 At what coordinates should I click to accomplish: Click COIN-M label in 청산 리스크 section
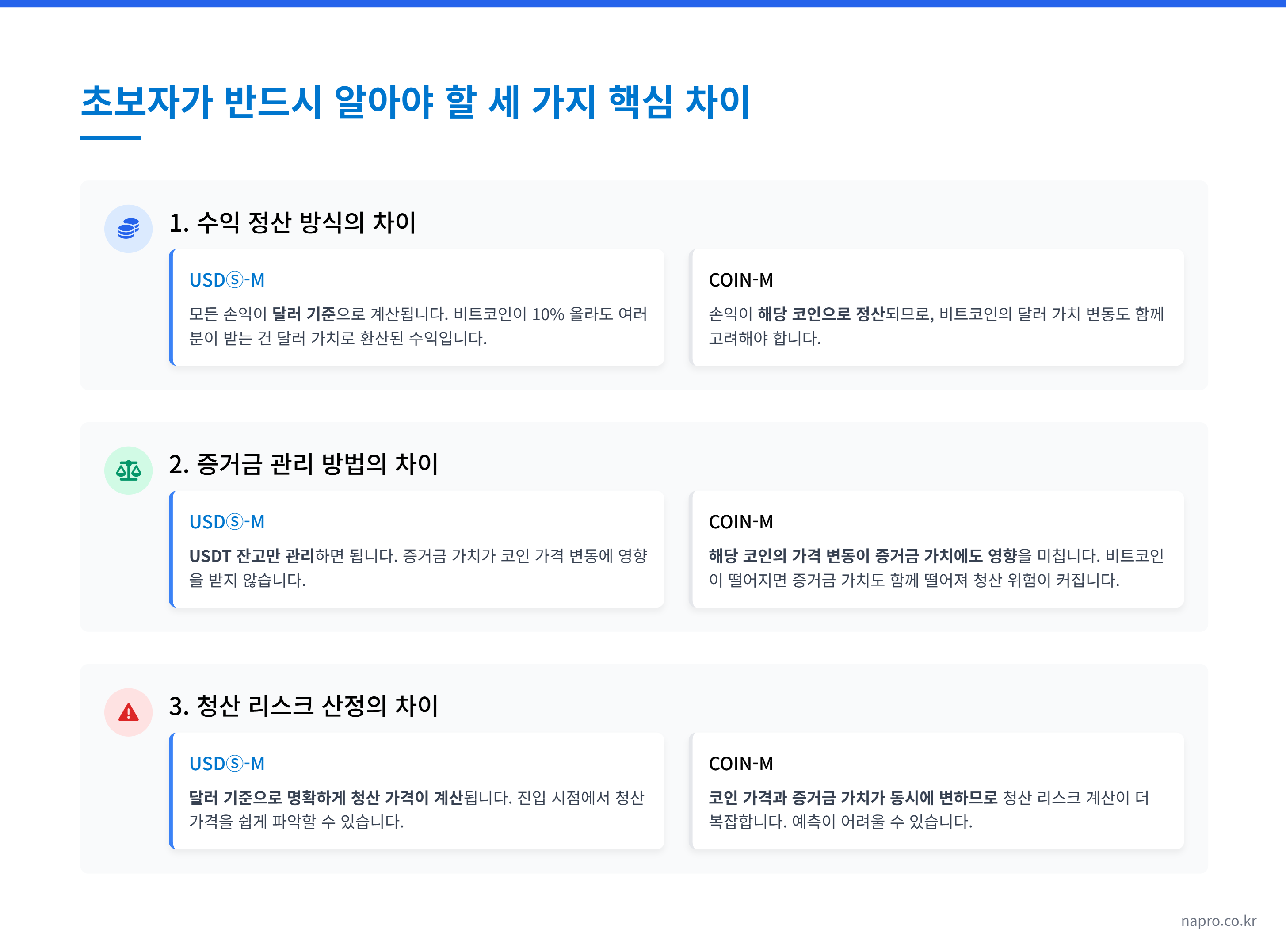tap(741, 764)
